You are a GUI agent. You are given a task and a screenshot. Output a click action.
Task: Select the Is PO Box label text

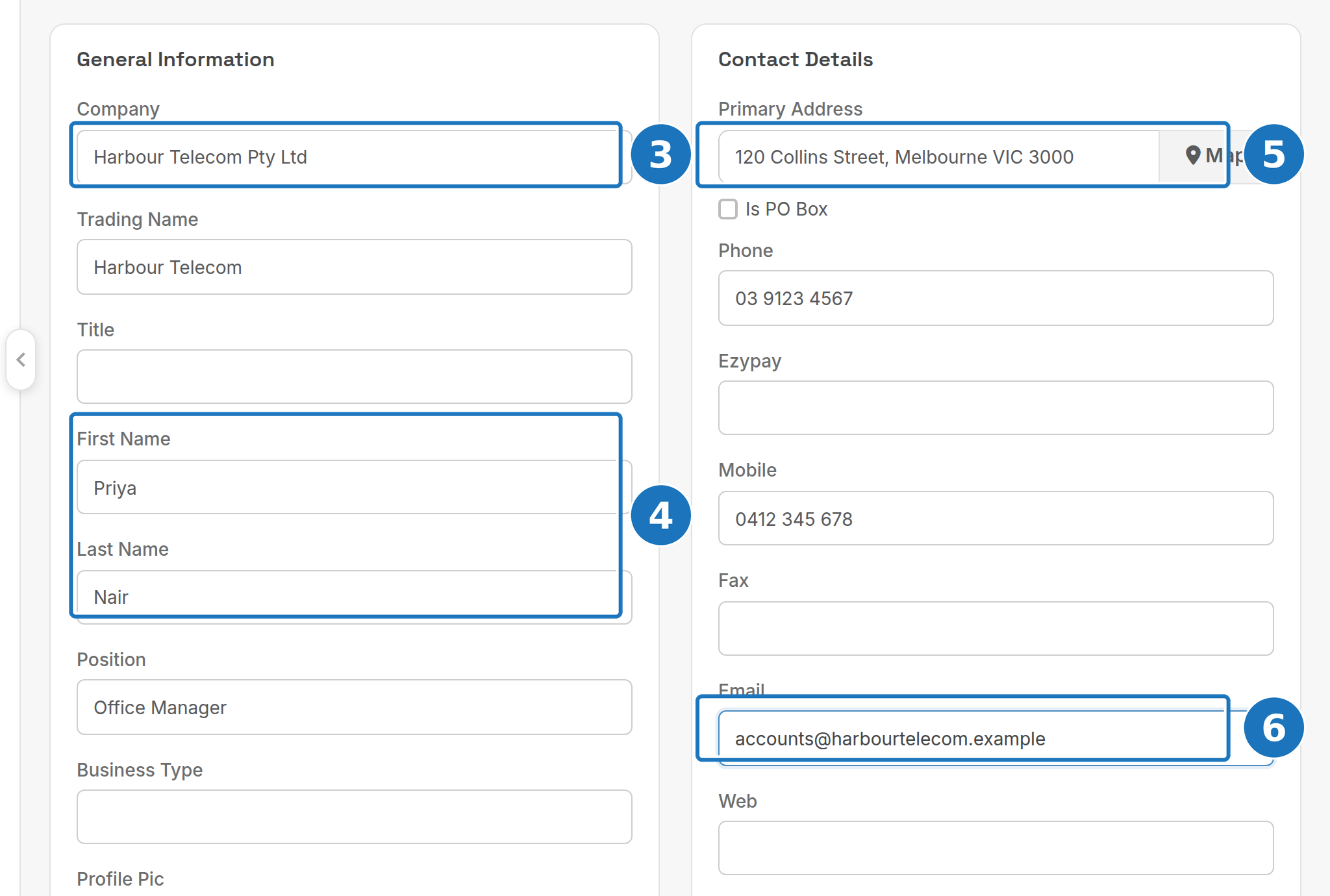coord(786,209)
